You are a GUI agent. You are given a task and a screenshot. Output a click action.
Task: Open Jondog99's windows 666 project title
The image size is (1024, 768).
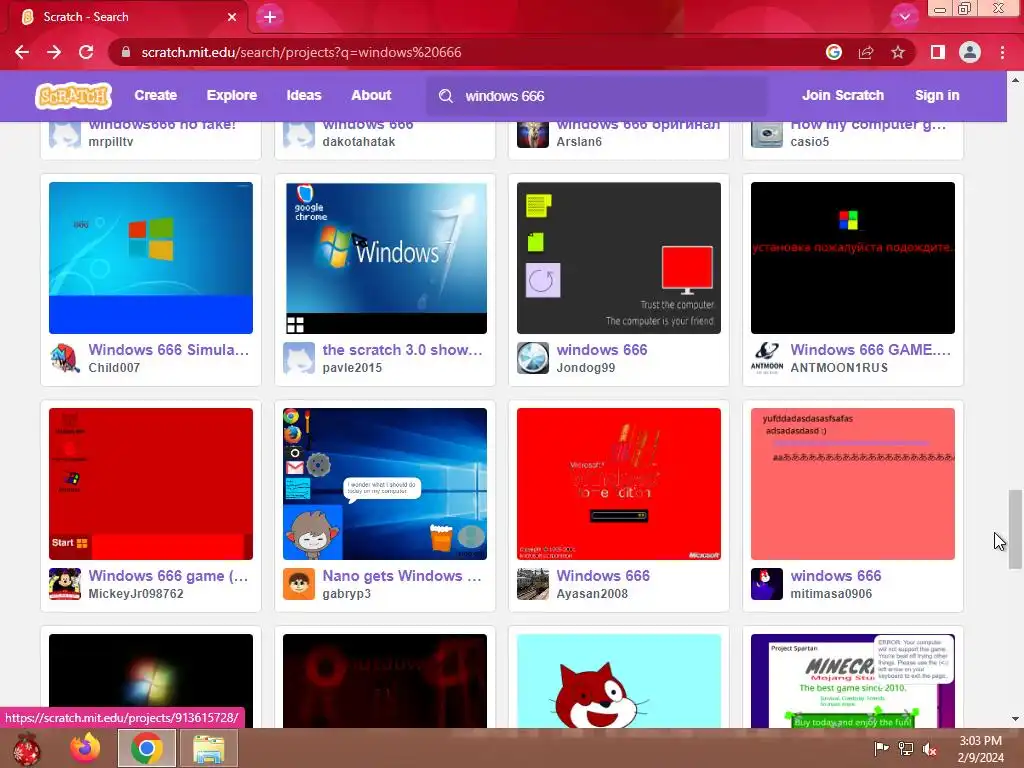pyautogui.click(x=601, y=350)
